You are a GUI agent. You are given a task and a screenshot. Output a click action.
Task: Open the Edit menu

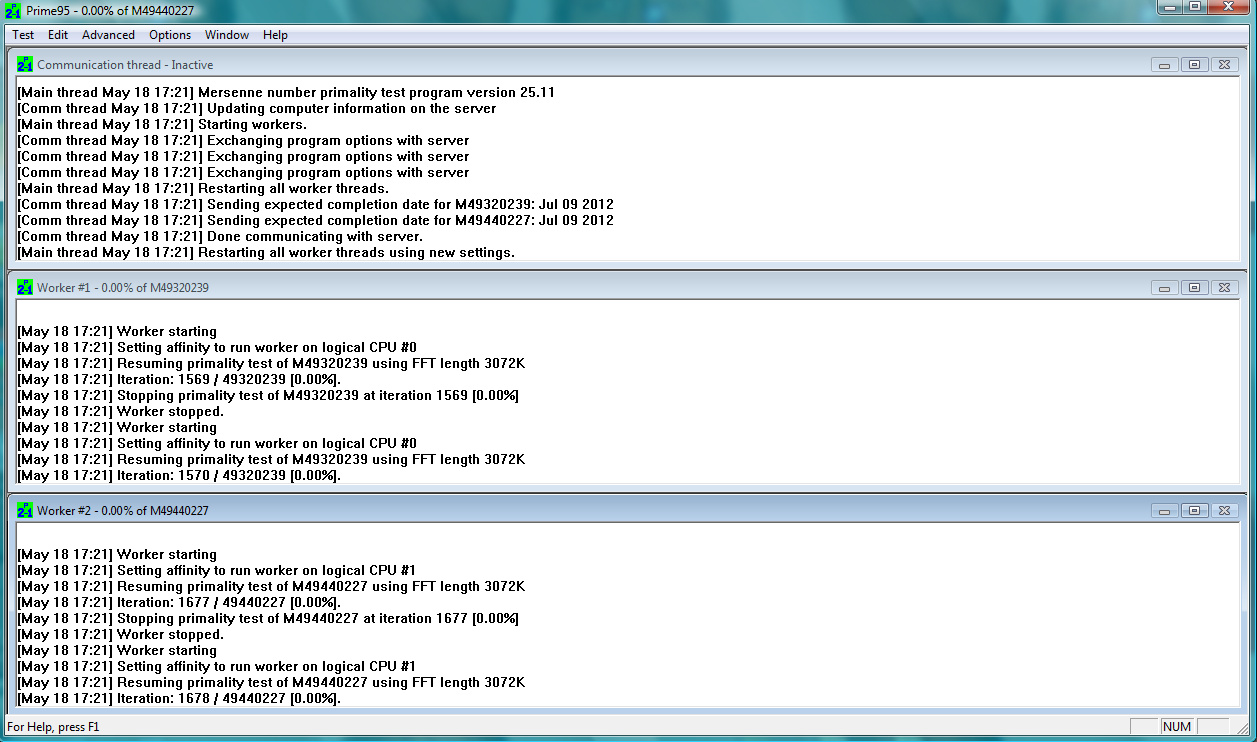pos(58,35)
